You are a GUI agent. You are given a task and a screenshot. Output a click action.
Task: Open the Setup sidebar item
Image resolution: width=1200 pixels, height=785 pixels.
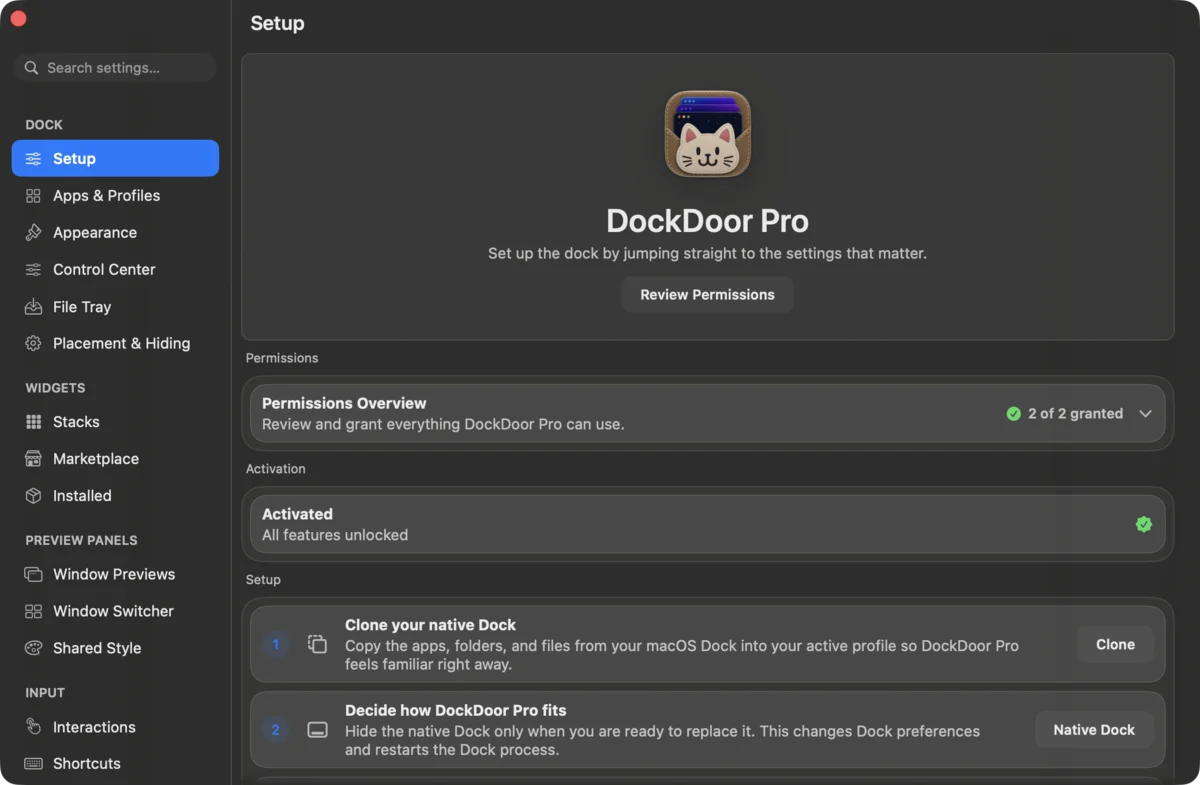(115, 159)
